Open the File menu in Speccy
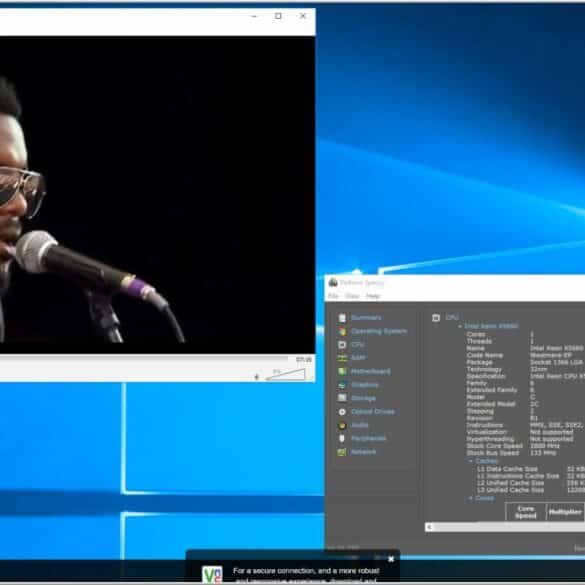 333,296
